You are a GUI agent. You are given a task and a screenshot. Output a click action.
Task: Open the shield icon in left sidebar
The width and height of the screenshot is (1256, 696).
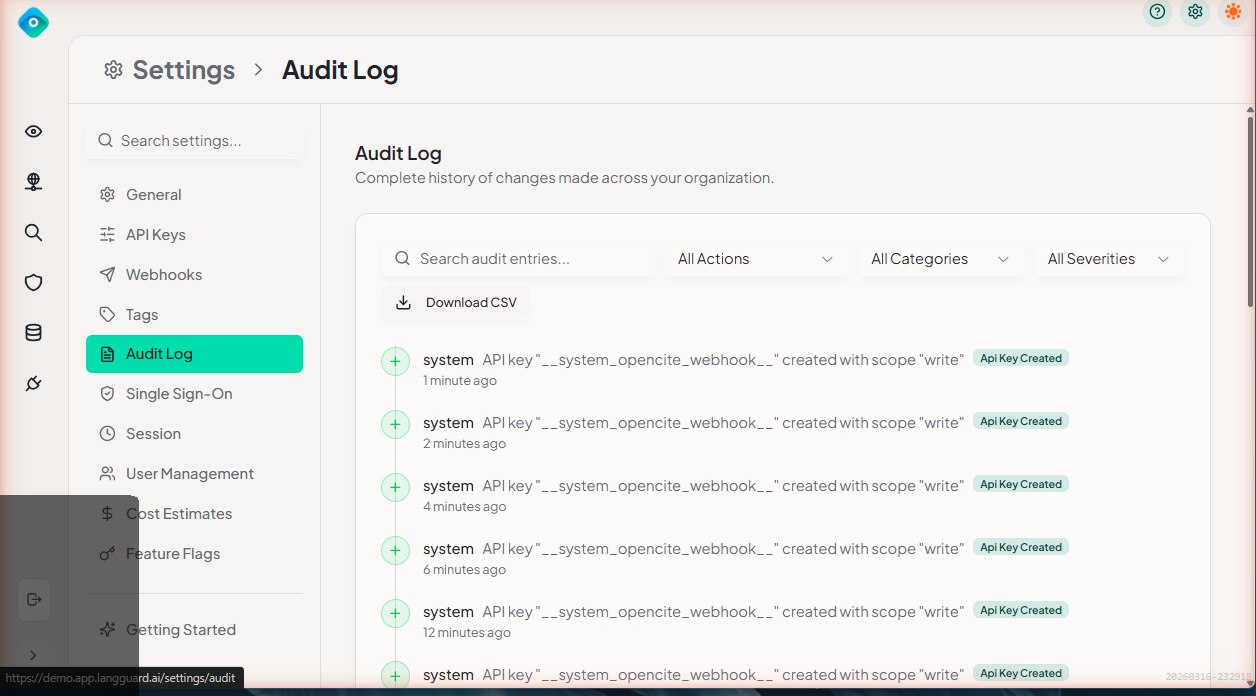34,283
